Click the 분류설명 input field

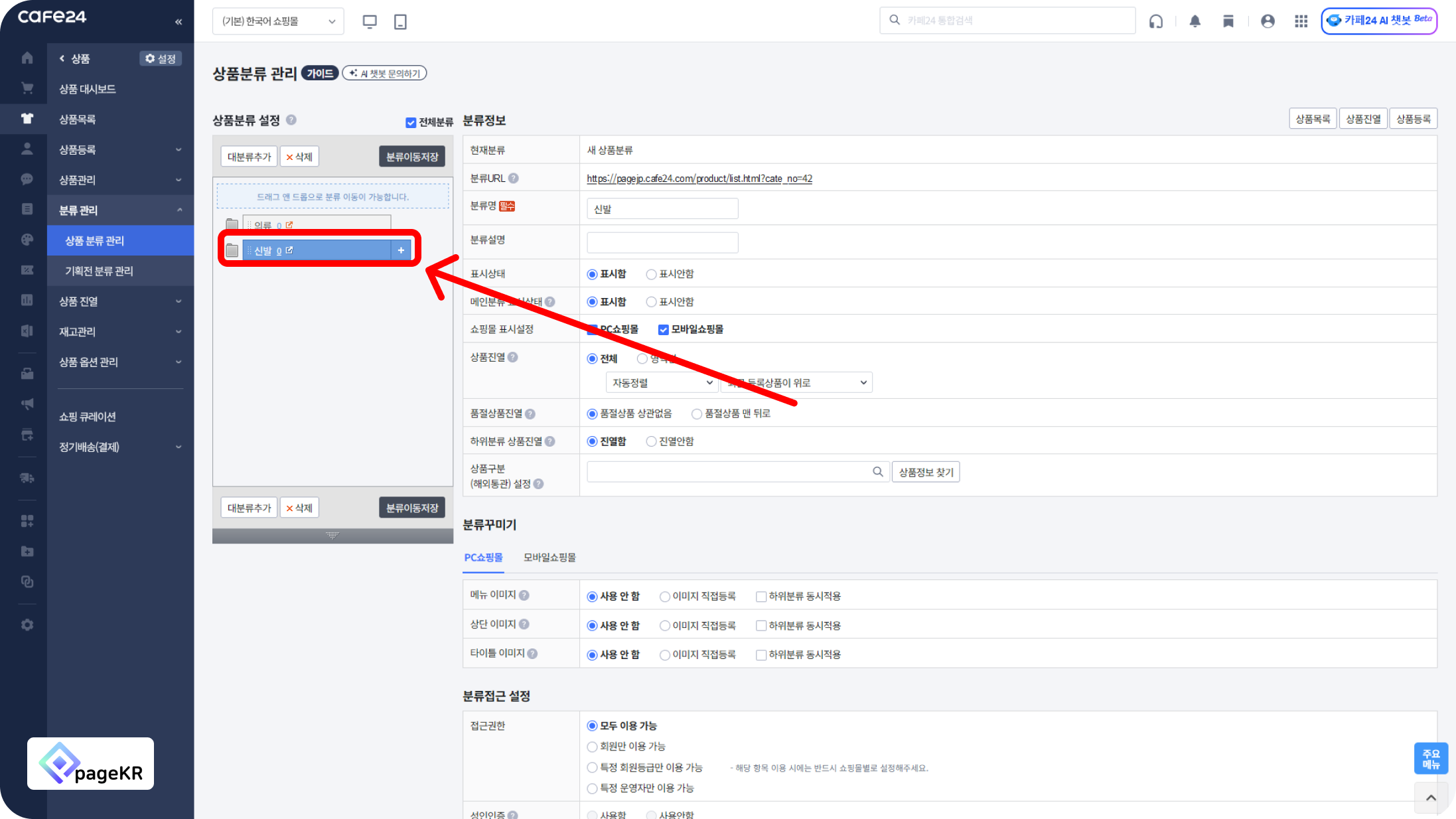[x=662, y=242]
